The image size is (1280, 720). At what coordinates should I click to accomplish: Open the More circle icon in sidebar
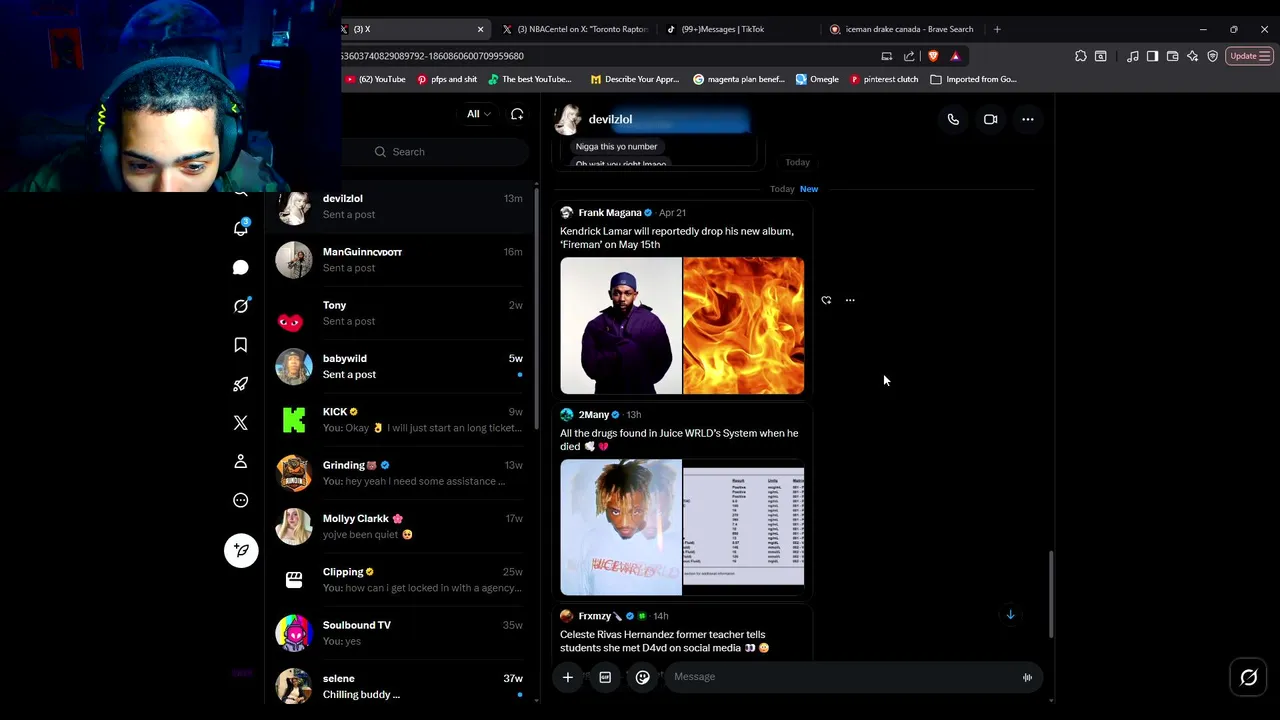[241, 500]
